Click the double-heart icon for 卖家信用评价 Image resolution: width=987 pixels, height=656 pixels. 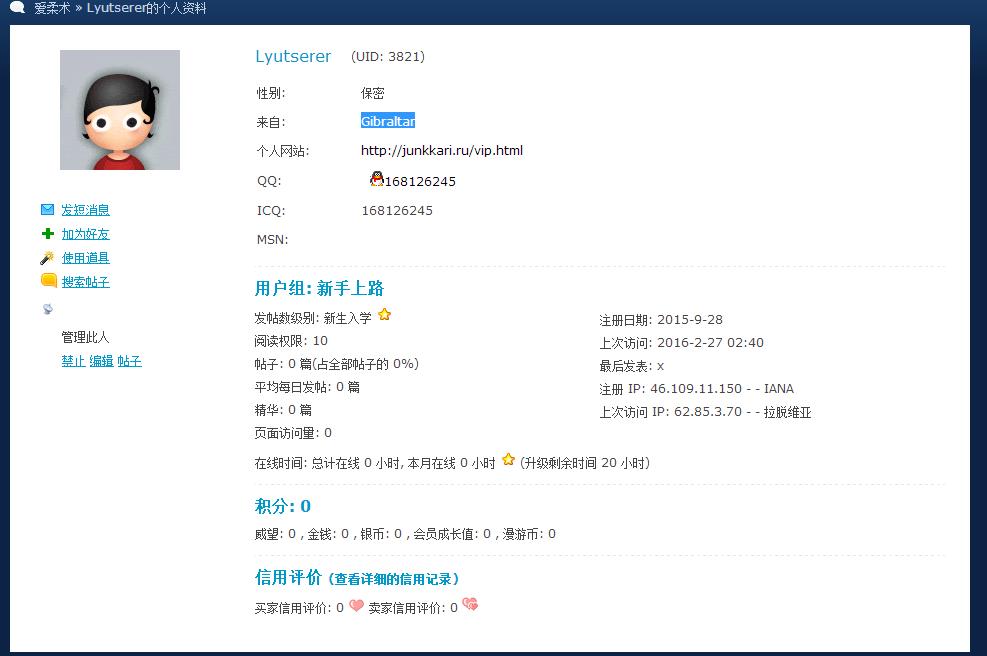(470, 604)
